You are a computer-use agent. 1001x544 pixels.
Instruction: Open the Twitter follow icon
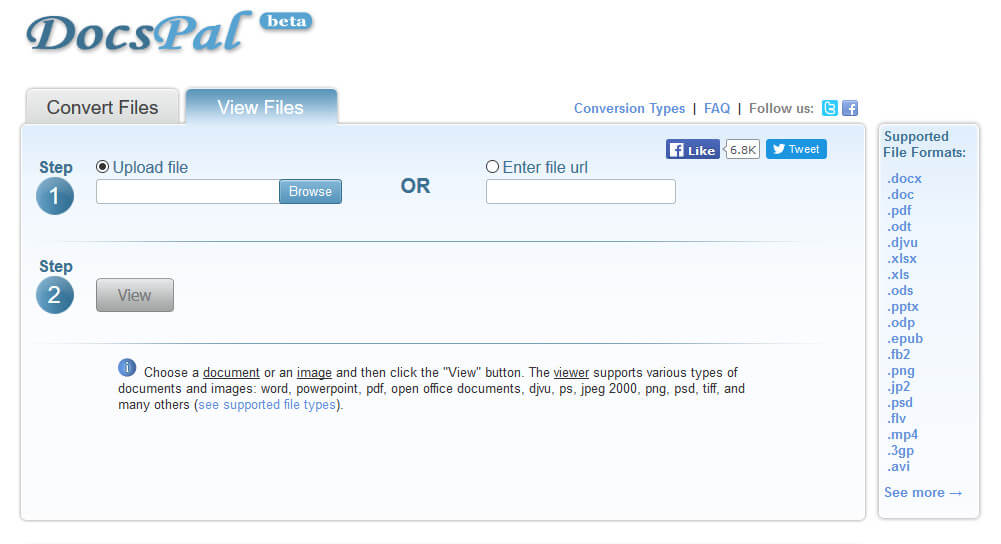[x=829, y=108]
